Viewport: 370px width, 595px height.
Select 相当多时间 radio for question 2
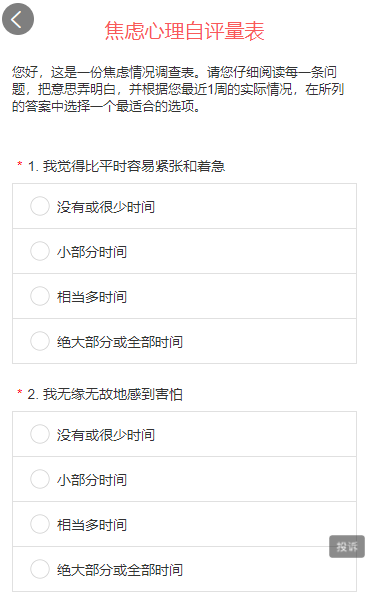point(40,524)
